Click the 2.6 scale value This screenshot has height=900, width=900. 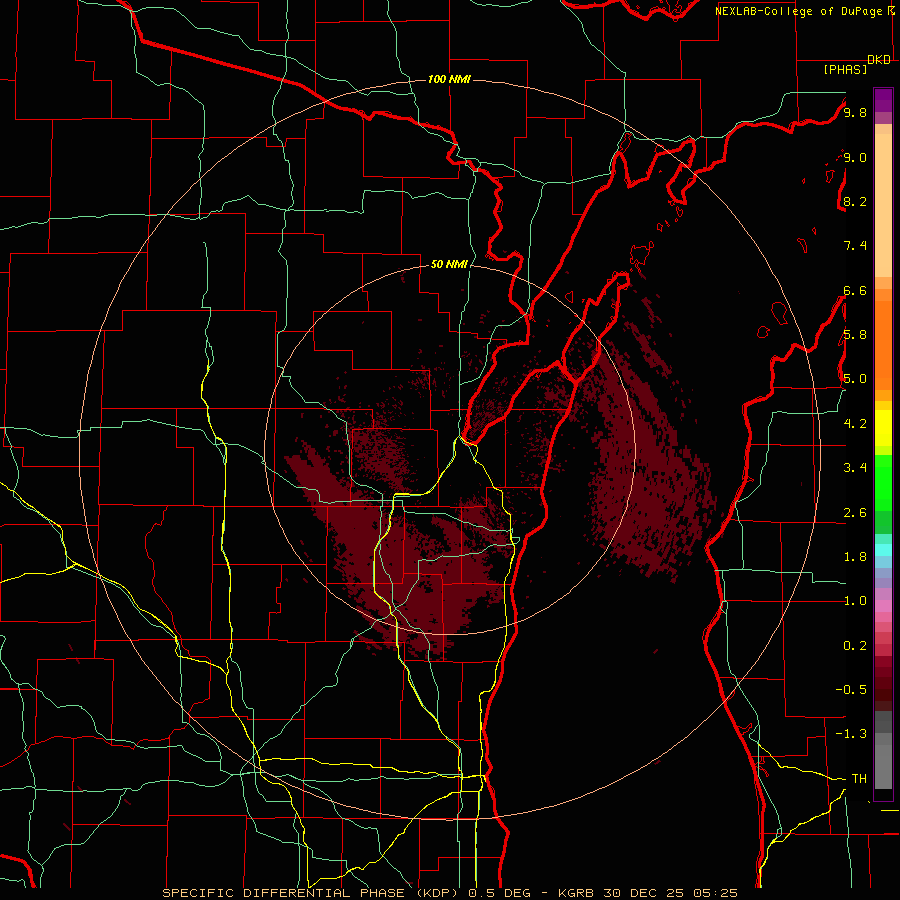855,513
